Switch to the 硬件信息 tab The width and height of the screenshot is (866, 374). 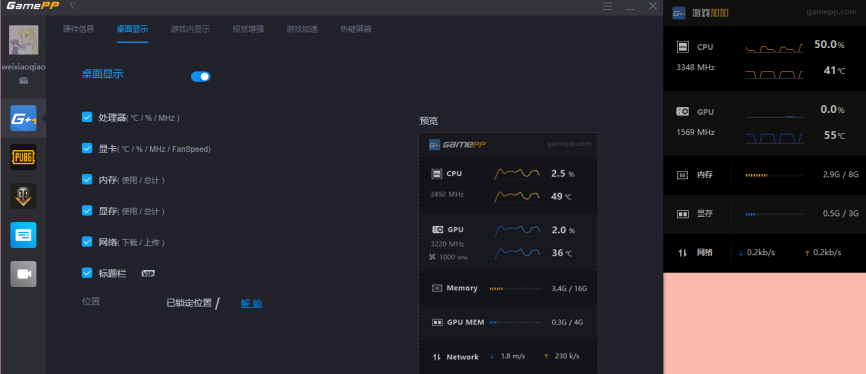click(78, 29)
